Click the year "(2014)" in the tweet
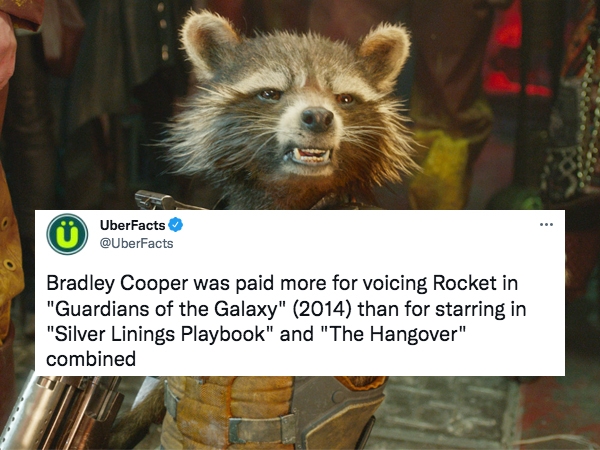Image resolution: width=600 pixels, height=450 pixels. (x=322, y=309)
